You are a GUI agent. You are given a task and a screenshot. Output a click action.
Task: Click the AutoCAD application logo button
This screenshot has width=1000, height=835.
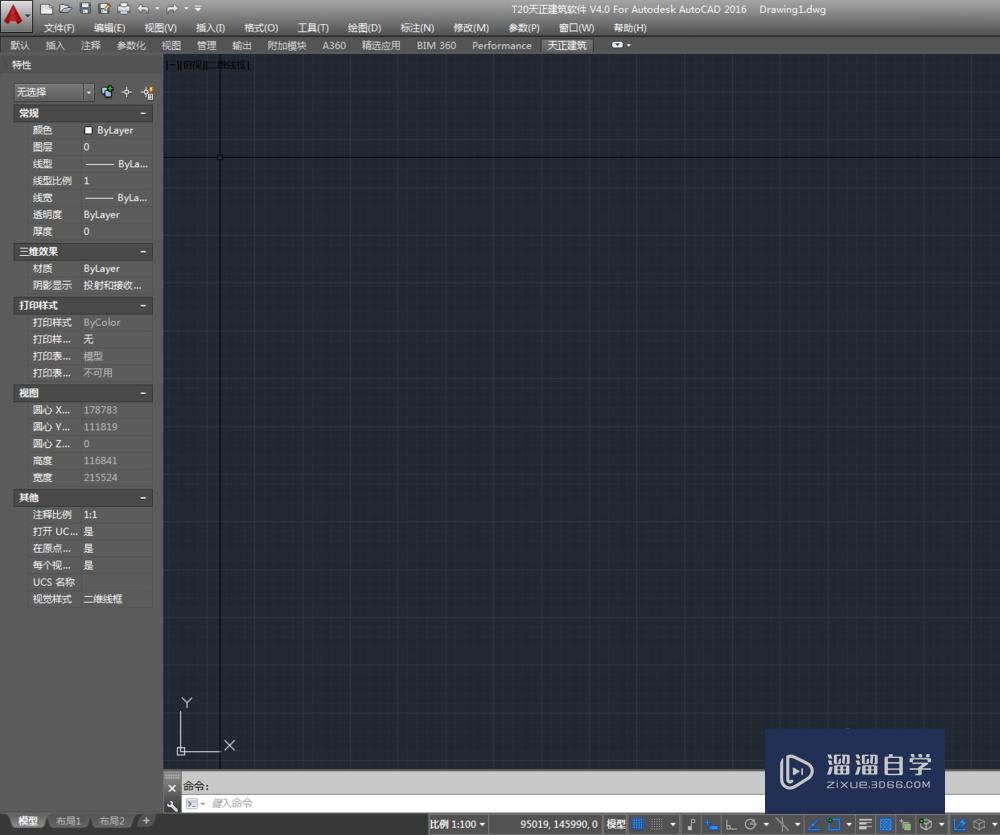[14, 12]
